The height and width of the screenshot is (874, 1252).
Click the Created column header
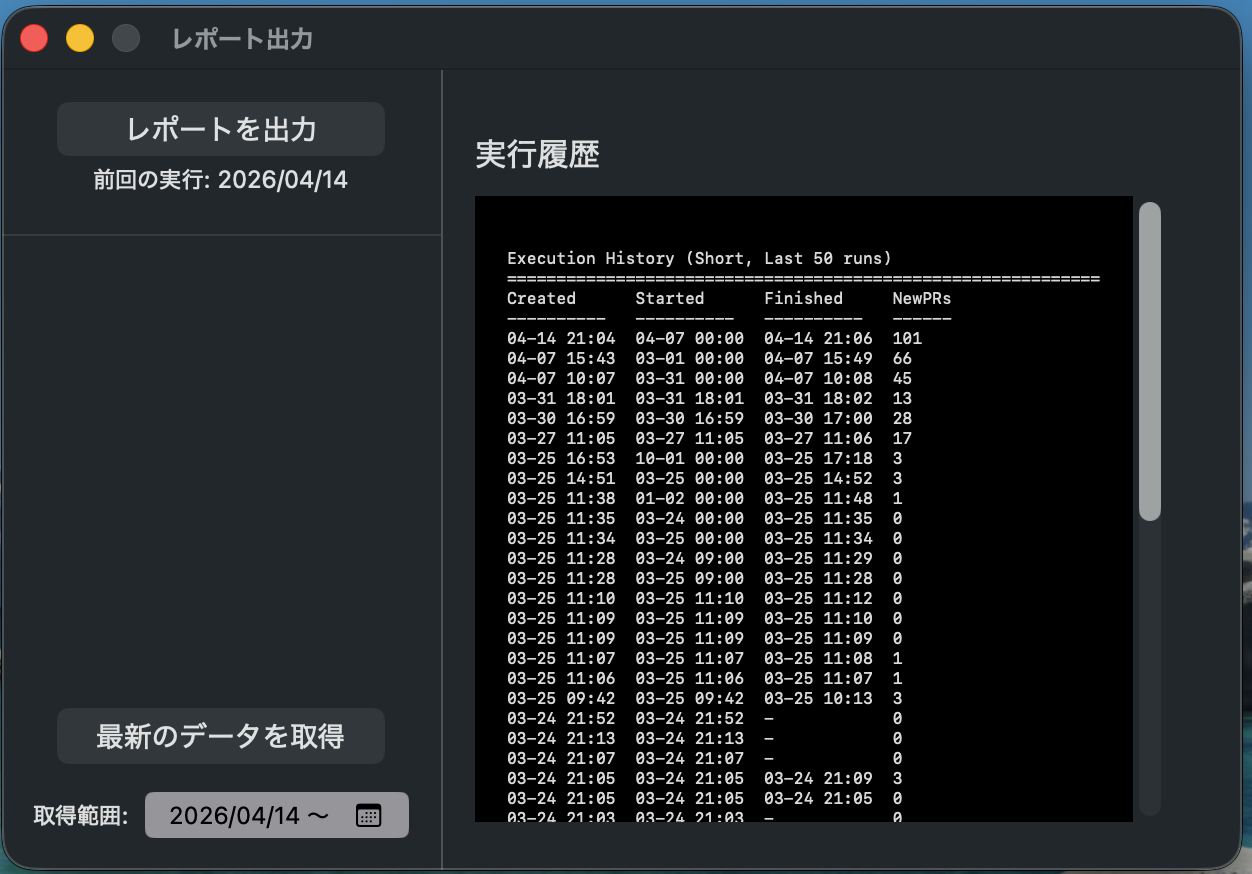point(541,298)
